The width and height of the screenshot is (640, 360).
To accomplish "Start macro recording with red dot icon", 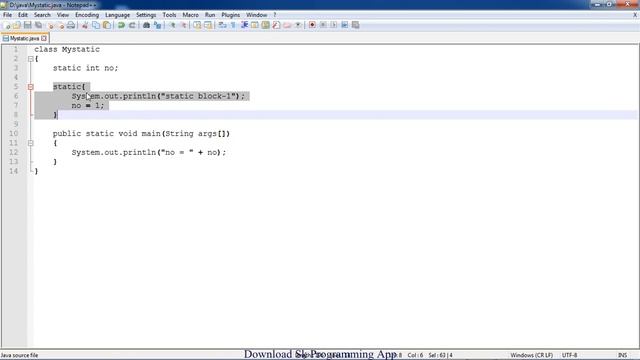I will [312, 25].
